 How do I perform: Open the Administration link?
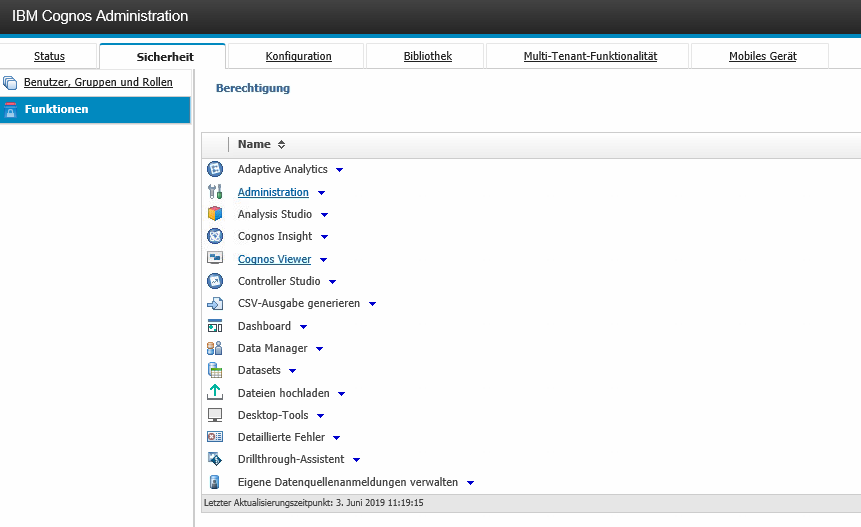click(273, 192)
